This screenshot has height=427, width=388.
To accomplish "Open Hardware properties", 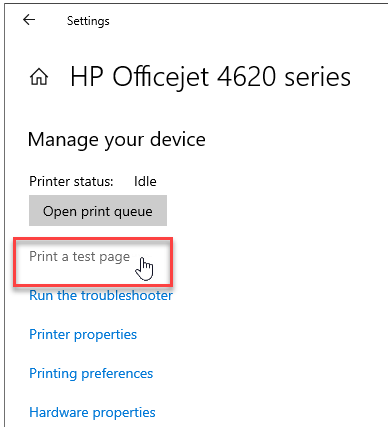I will point(92,413).
